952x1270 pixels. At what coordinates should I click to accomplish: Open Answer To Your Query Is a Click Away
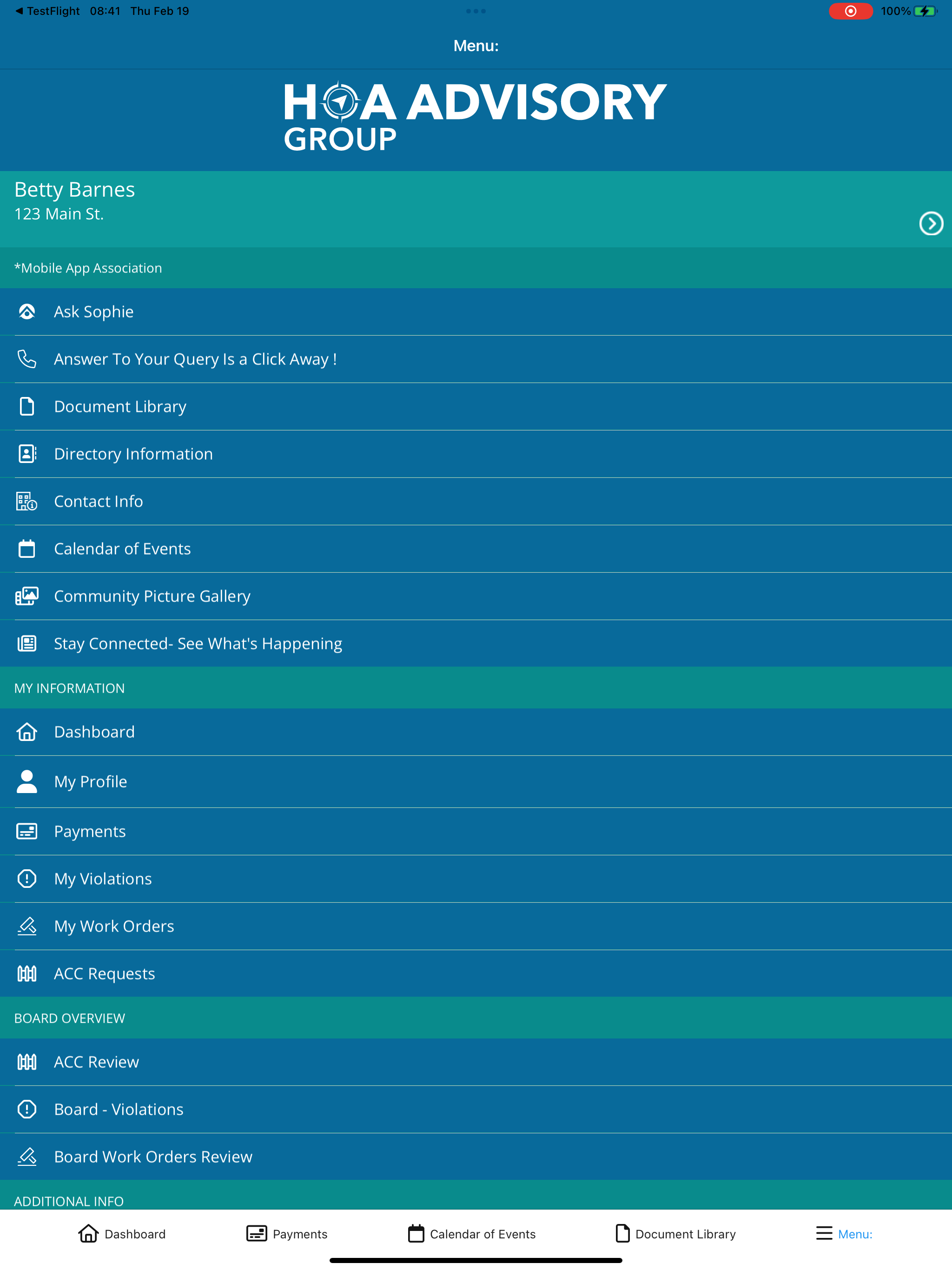tap(476, 359)
